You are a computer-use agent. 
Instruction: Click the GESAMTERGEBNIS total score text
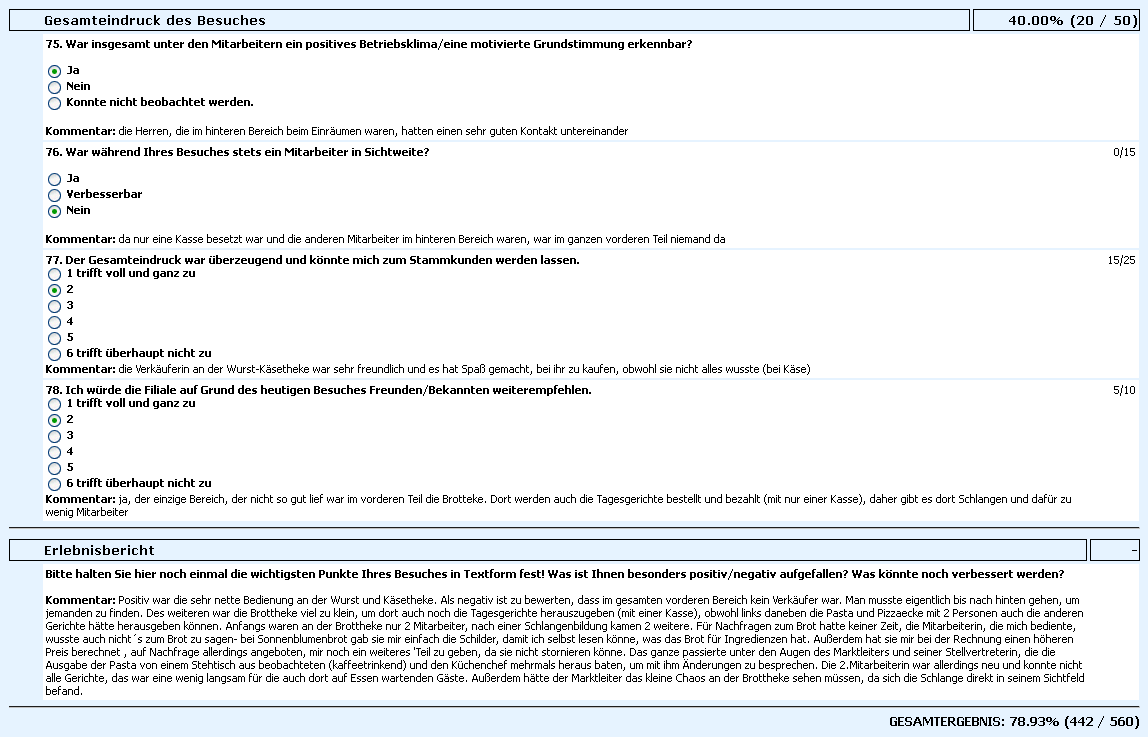(1013, 721)
